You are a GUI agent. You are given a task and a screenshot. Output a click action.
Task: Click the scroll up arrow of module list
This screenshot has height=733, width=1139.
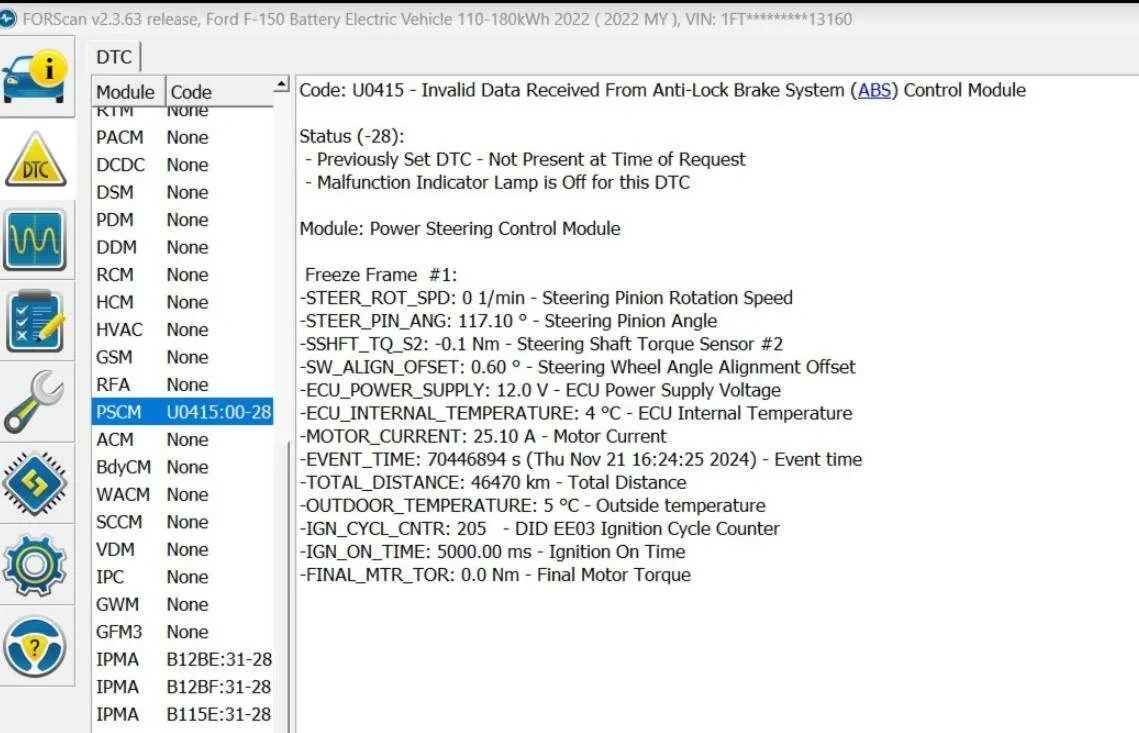coord(281,85)
